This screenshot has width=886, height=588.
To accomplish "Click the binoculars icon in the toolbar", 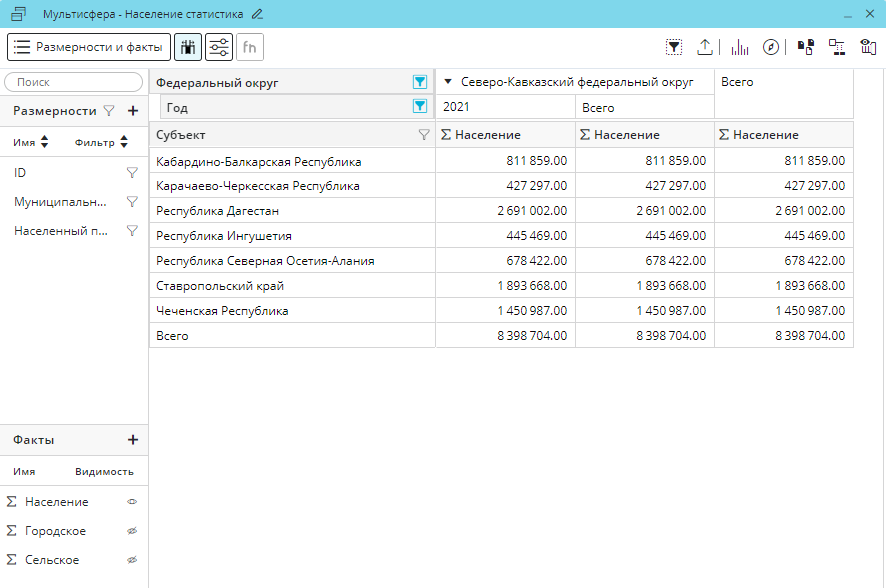I will 187,47.
